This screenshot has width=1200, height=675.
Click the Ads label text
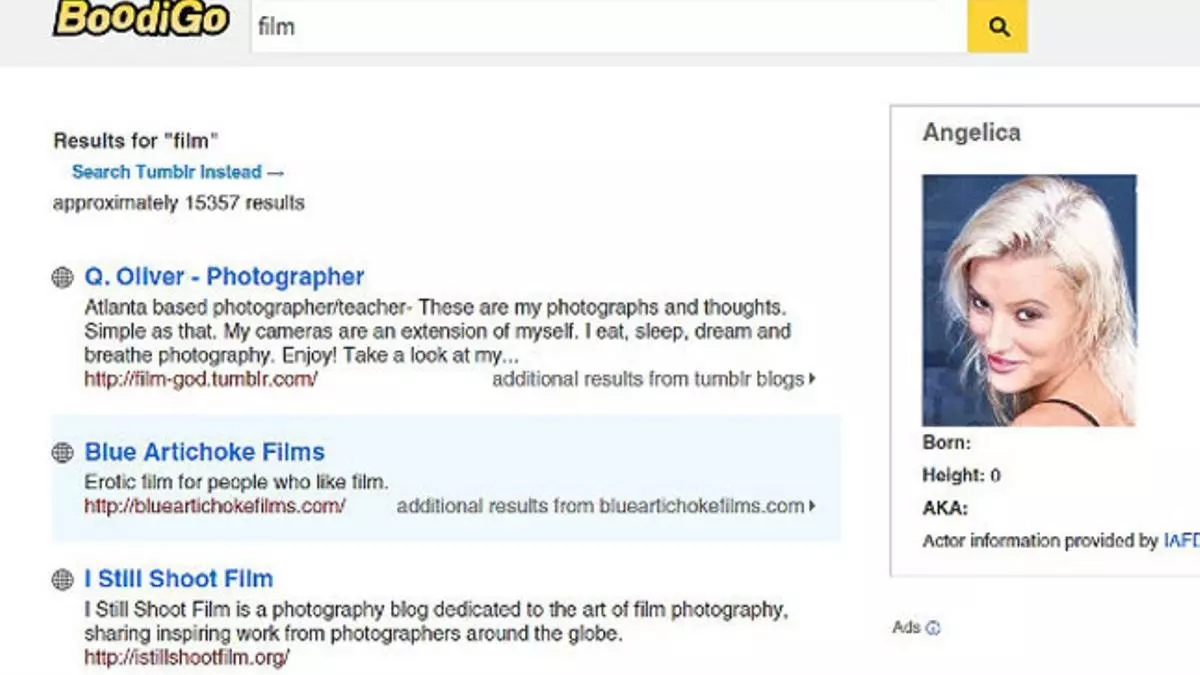click(x=905, y=628)
